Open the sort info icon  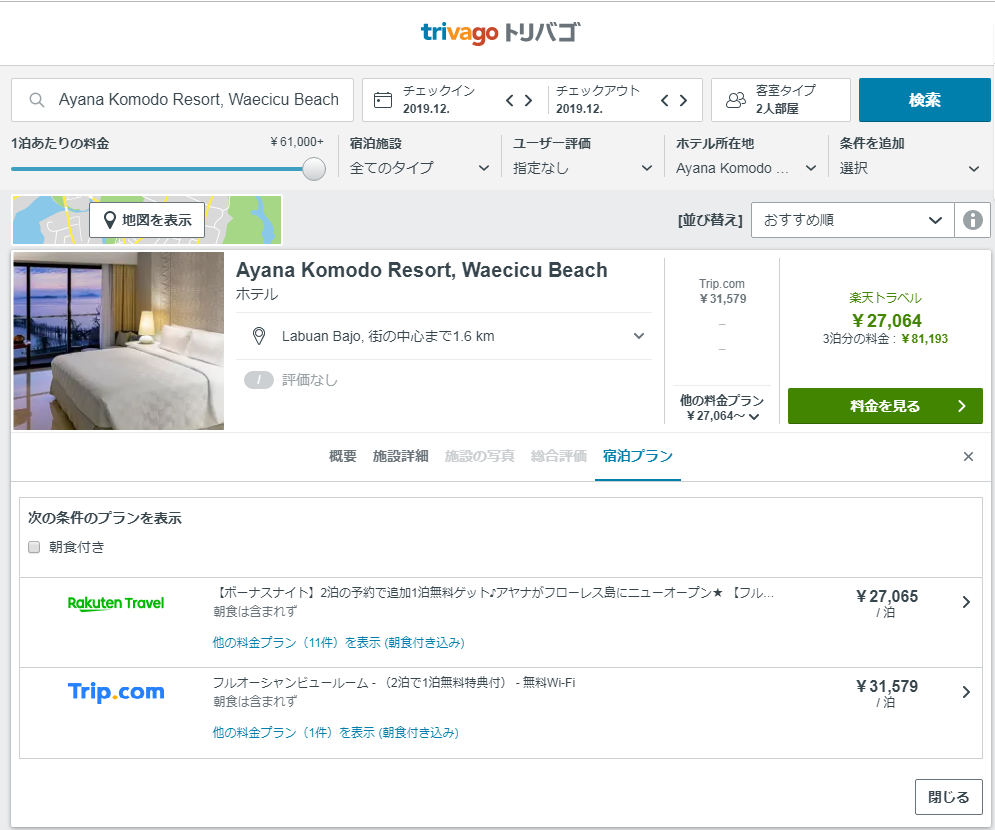point(972,220)
